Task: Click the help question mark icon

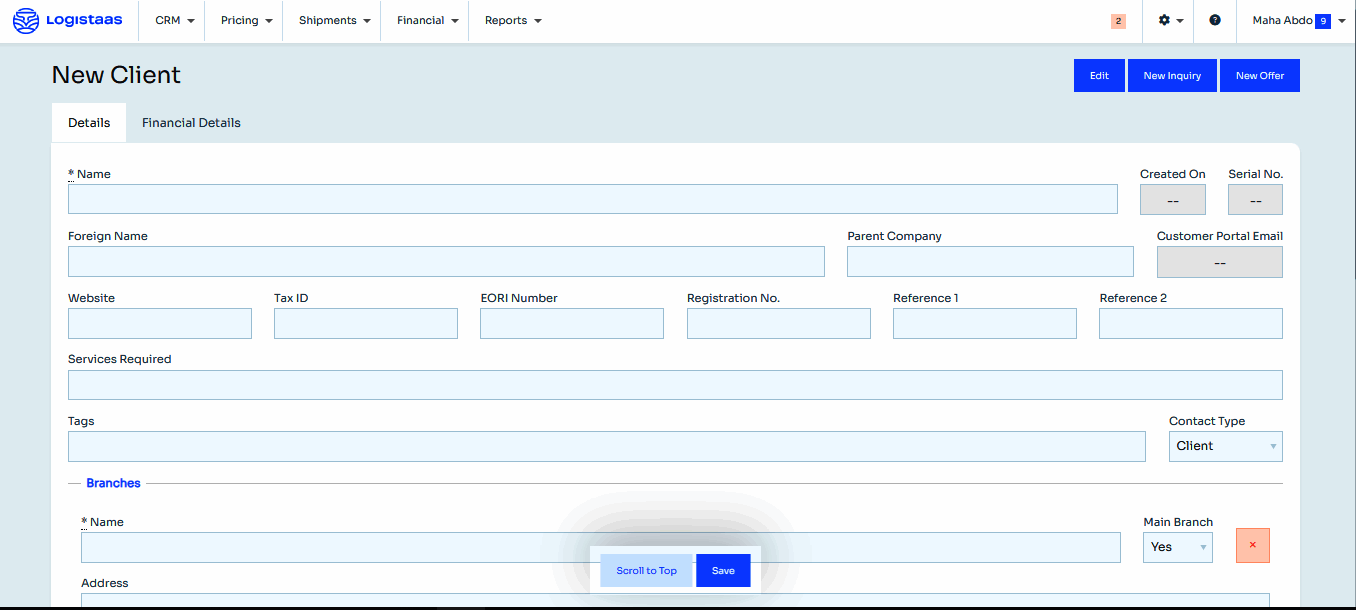Action: point(1214,20)
